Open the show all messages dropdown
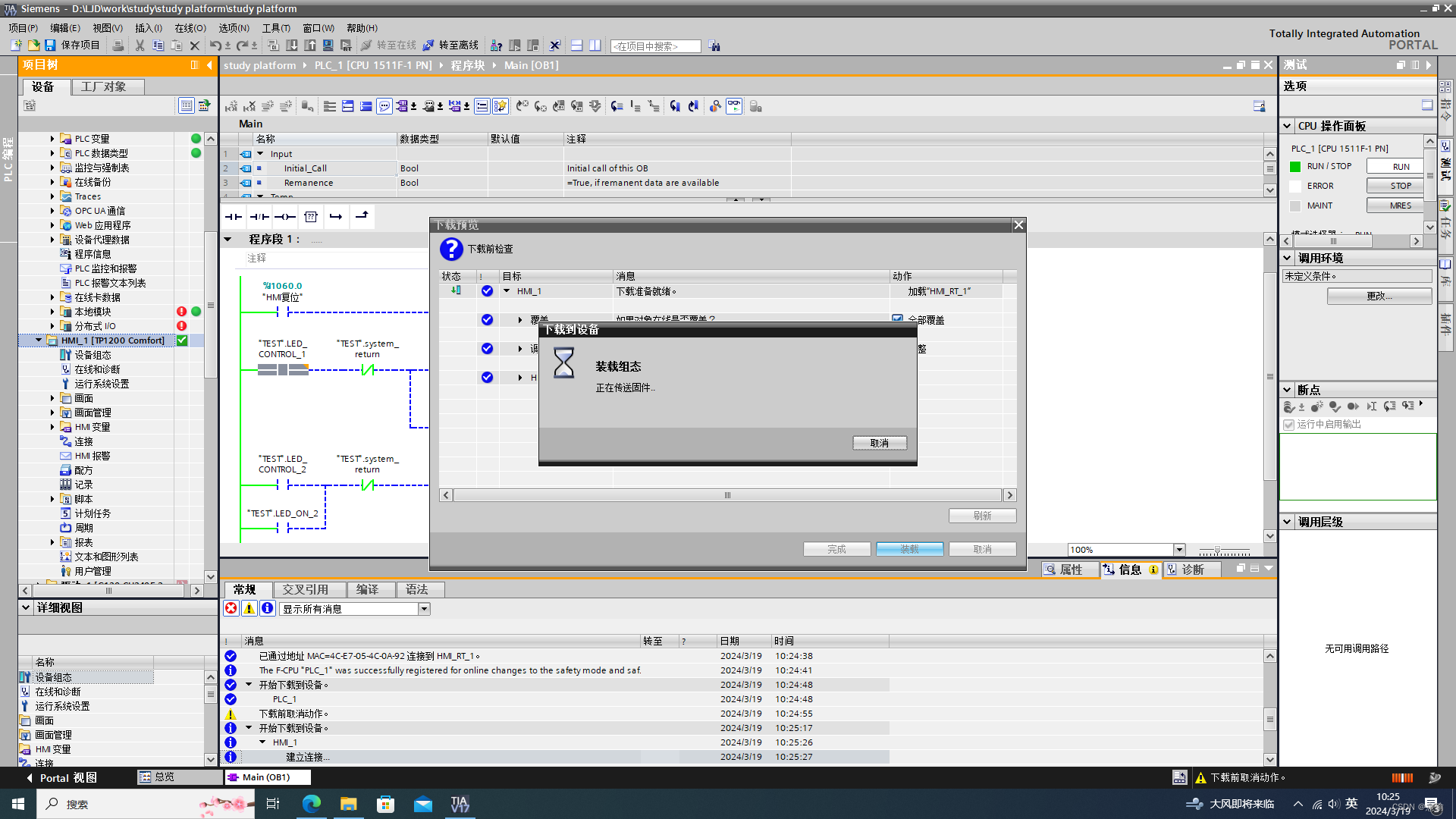This screenshot has width=1456, height=819. click(424, 609)
